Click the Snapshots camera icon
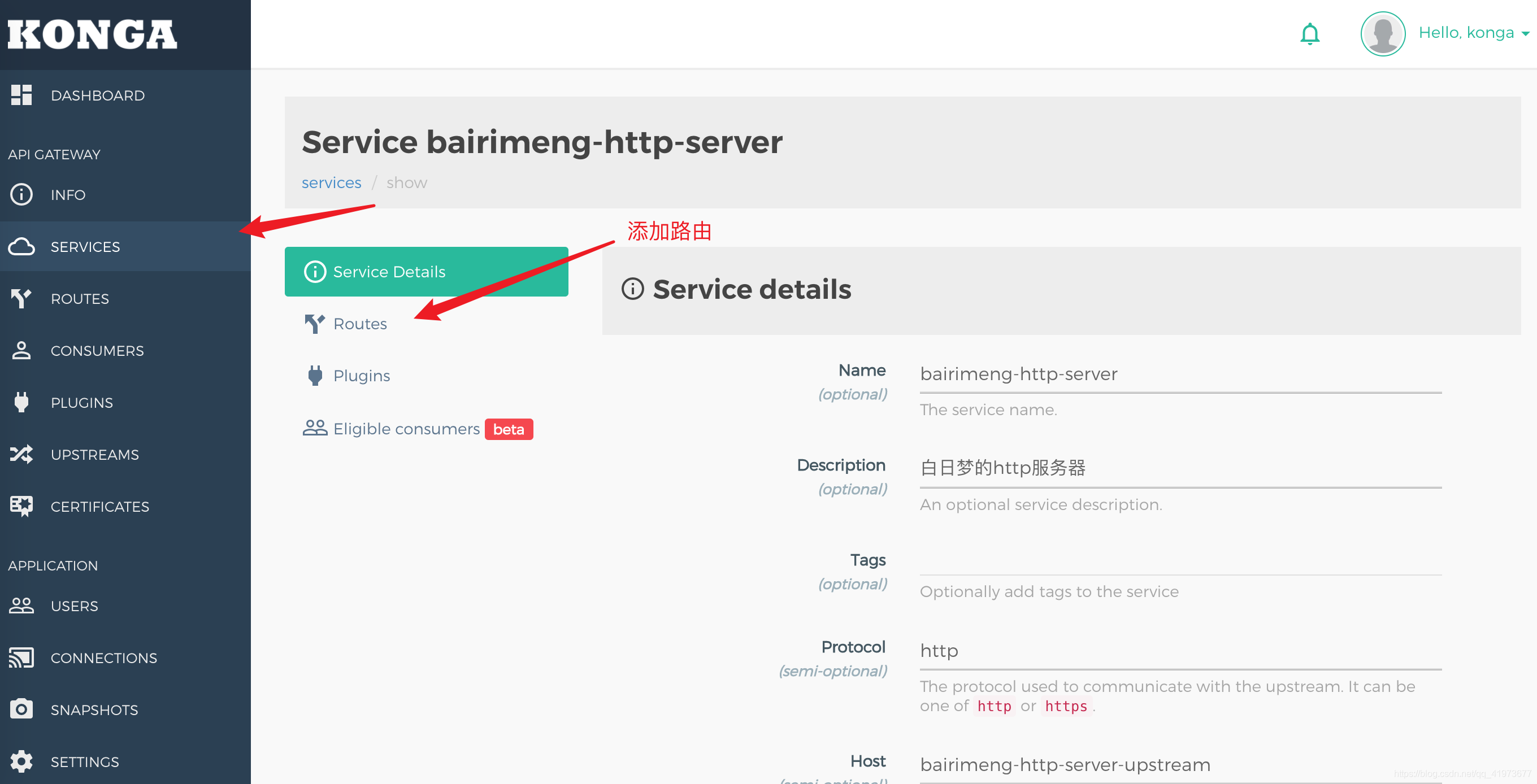 pyautogui.click(x=21, y=709)
